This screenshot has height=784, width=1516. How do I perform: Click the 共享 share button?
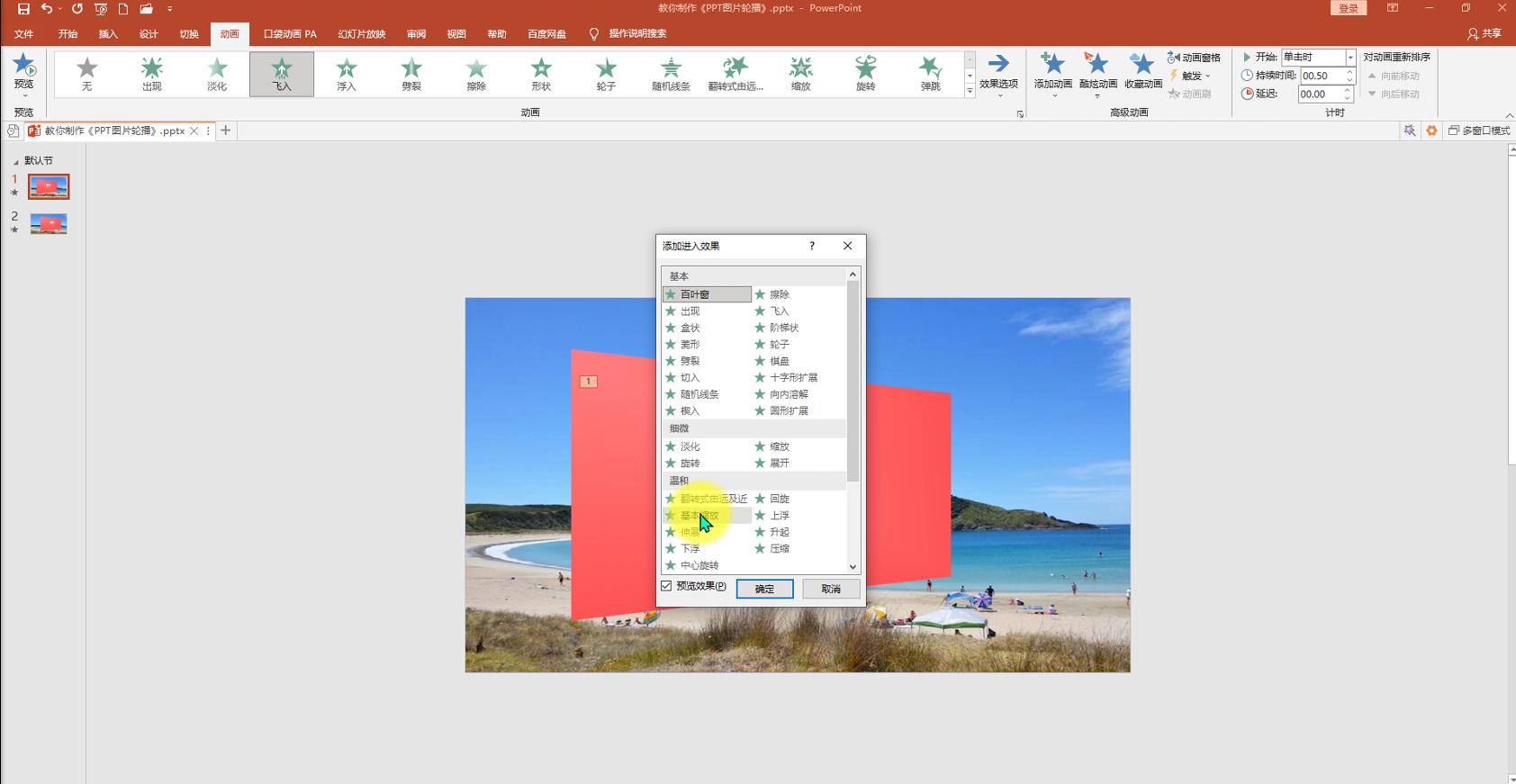pyautogui.click(x=1484, y=34)
